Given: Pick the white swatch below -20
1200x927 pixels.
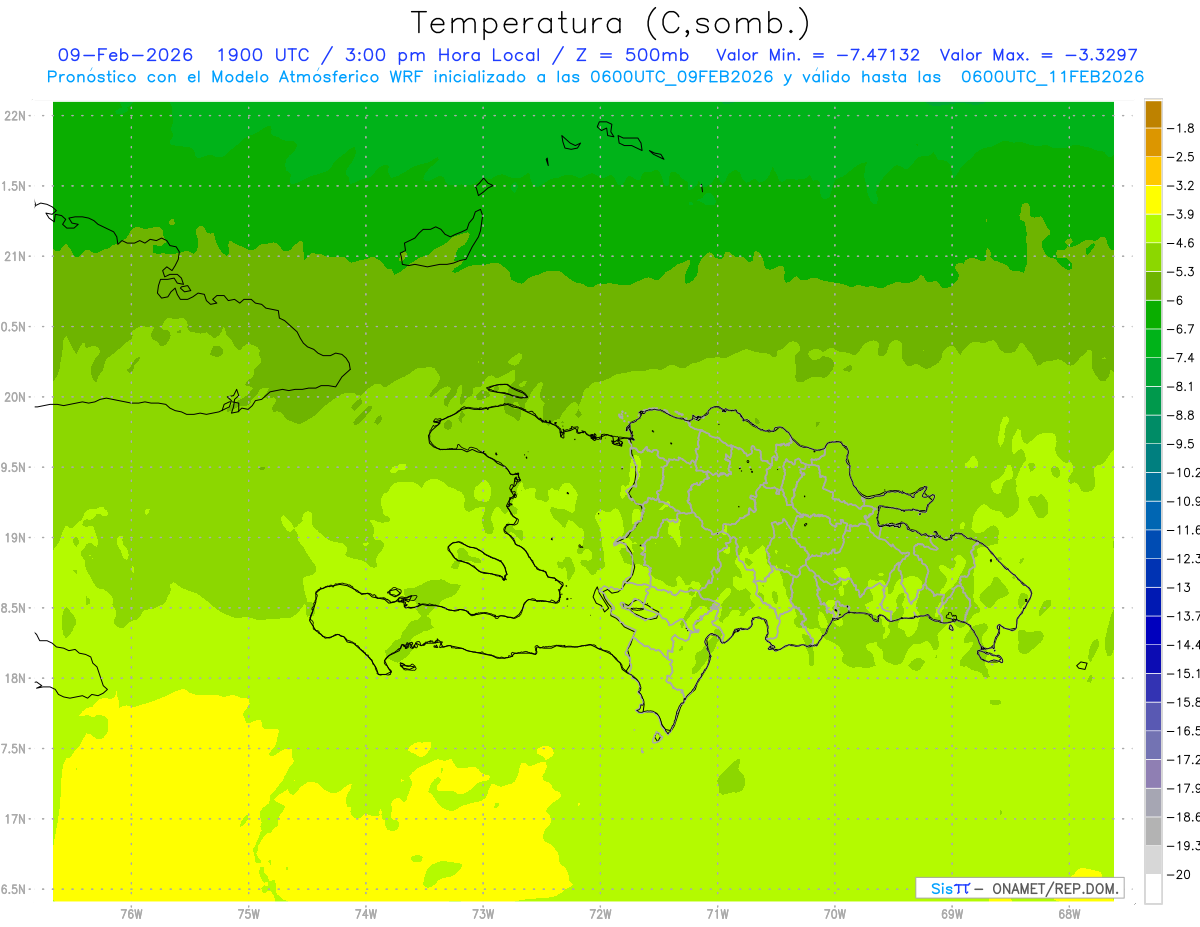Looking at the screenshot, I should (1153, 889).
